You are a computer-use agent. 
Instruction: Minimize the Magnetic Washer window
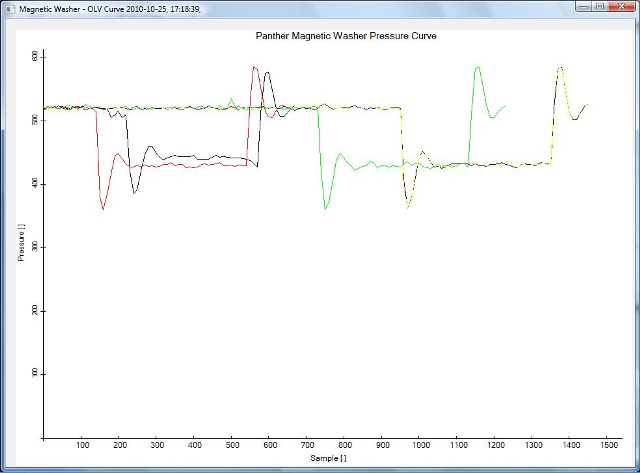[x=582, y=6]
